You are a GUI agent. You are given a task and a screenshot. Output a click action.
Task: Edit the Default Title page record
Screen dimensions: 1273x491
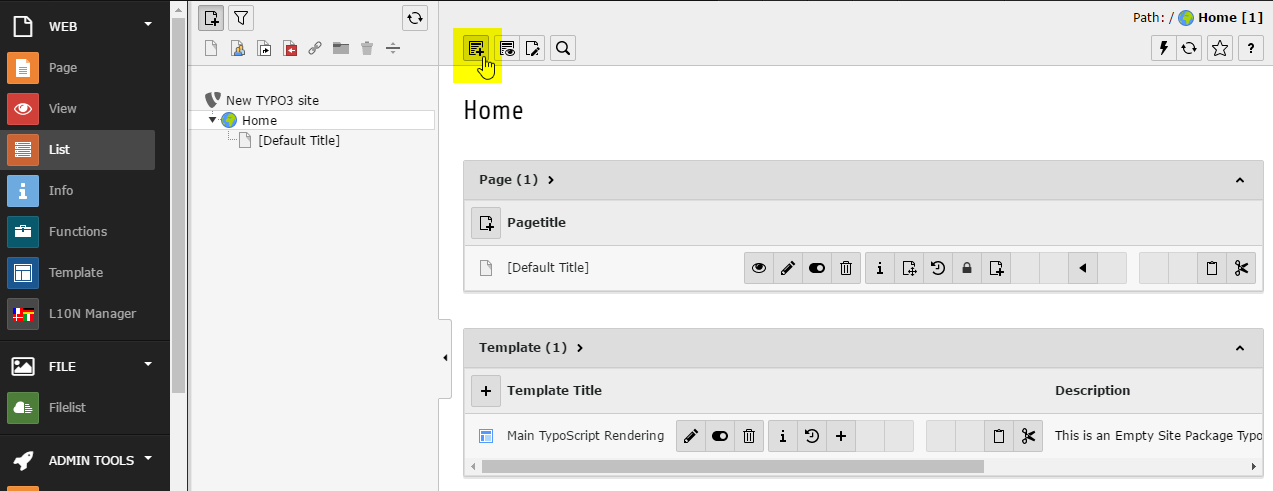tap(788, 268)
